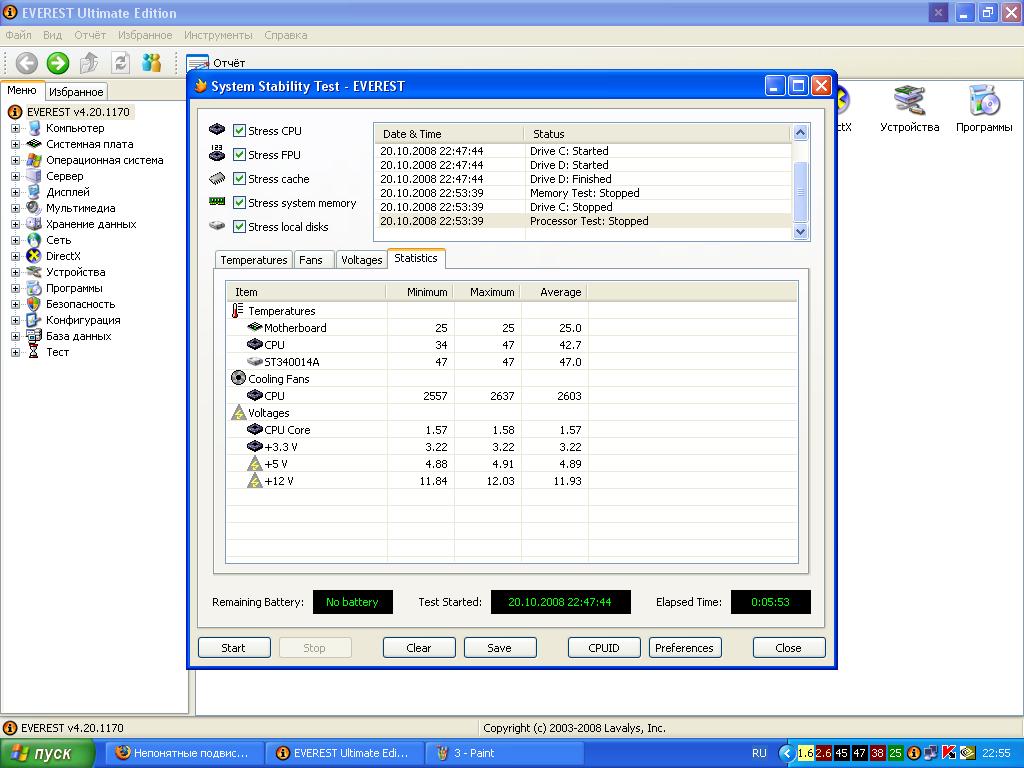
Task: Click the Kaspersky icon in the system tray
Action: [949, 753]
